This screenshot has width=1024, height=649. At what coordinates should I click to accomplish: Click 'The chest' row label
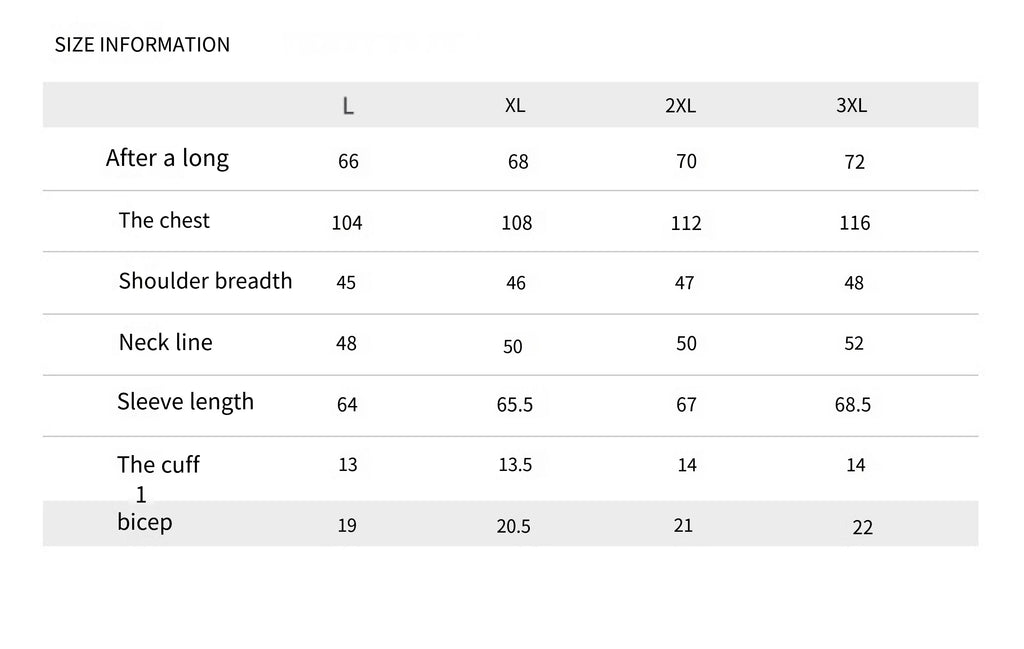point(164,220)
